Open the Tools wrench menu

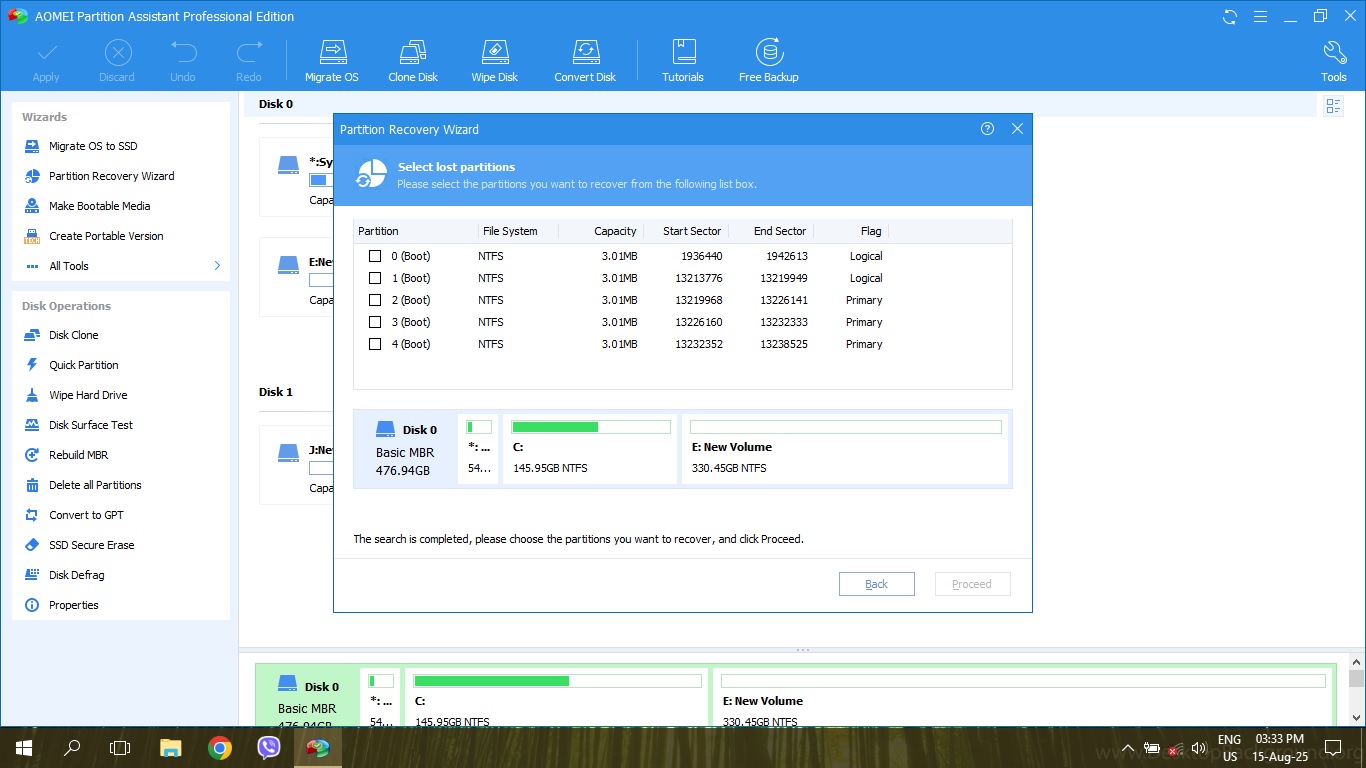pos(1333,61)
